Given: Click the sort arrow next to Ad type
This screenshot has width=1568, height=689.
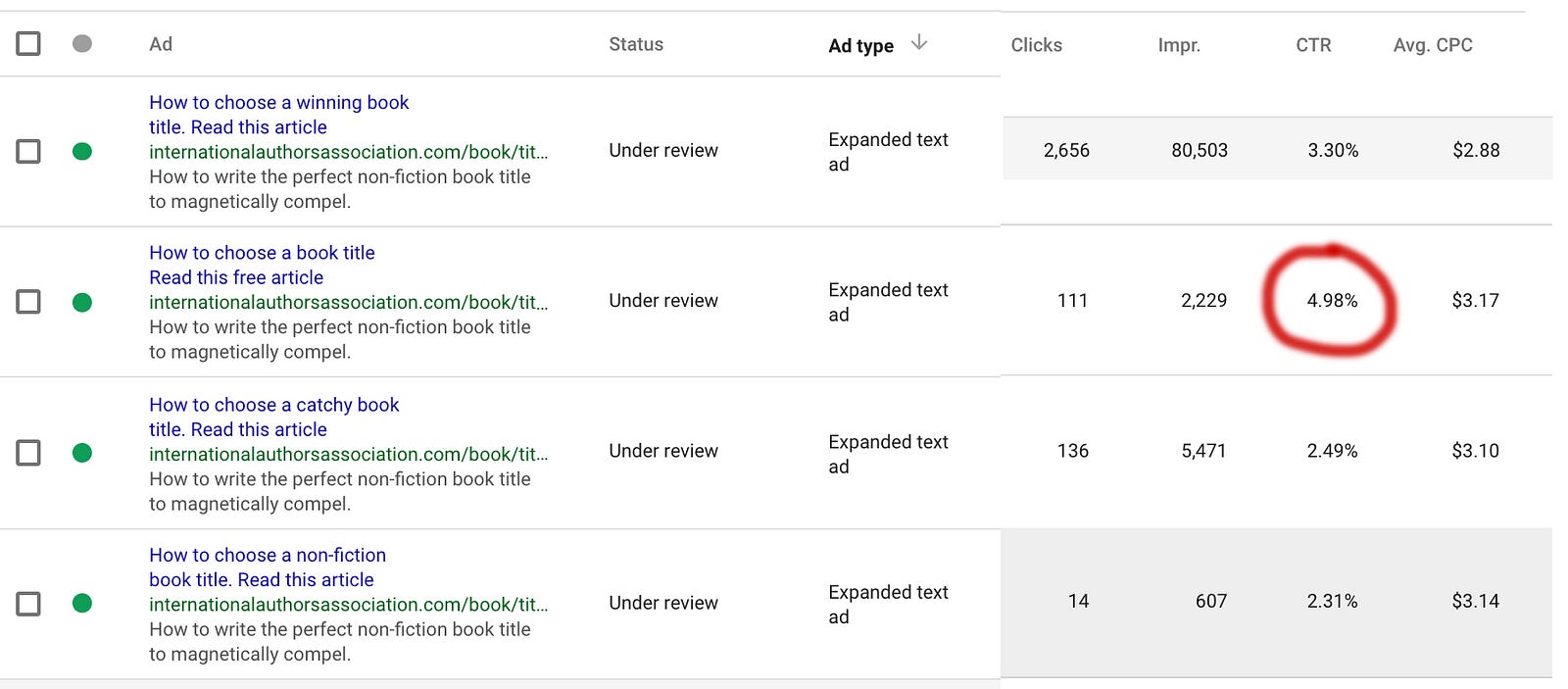Looking at the screenshot, I should (x=918, y=42).
